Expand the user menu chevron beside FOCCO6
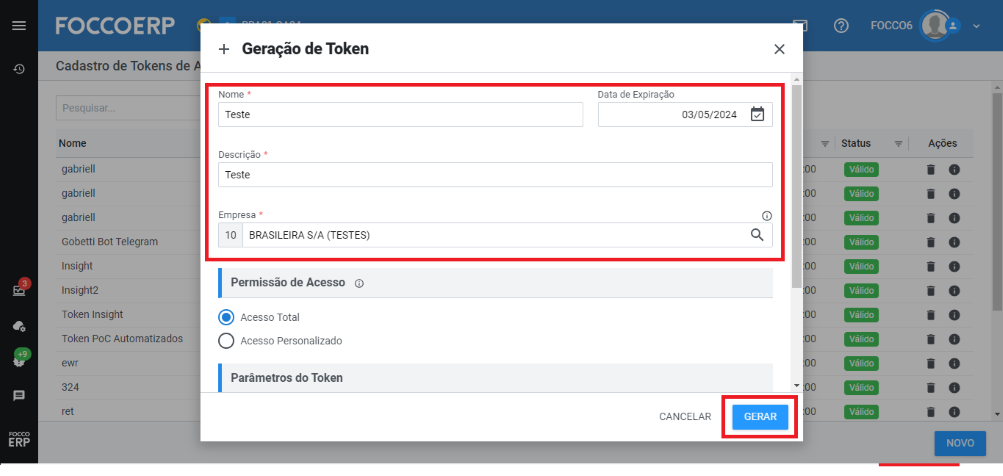The height and width of the screenshot is (476, 1003). click(x=976, y=26)
